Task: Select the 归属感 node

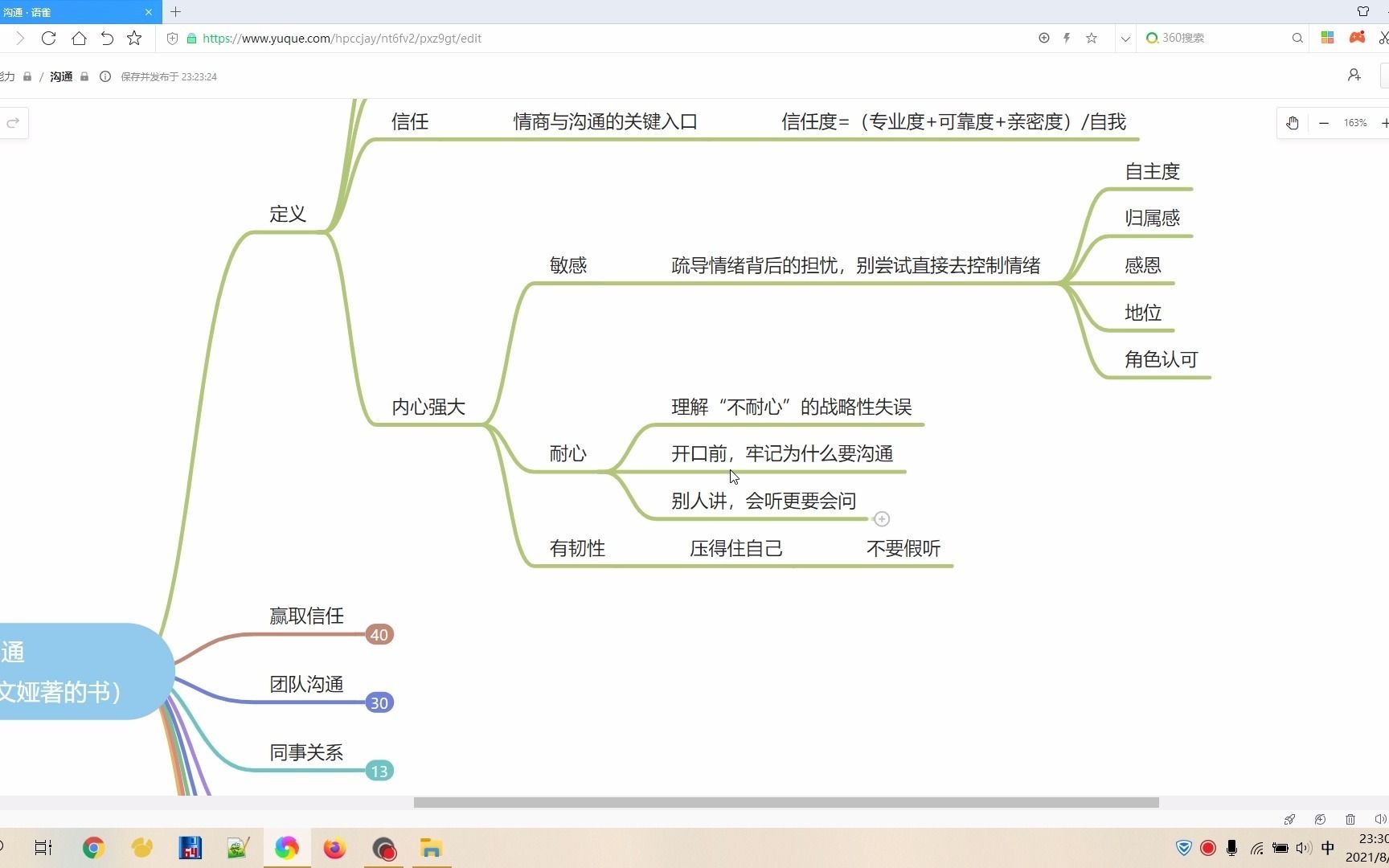Action: 1152,218
